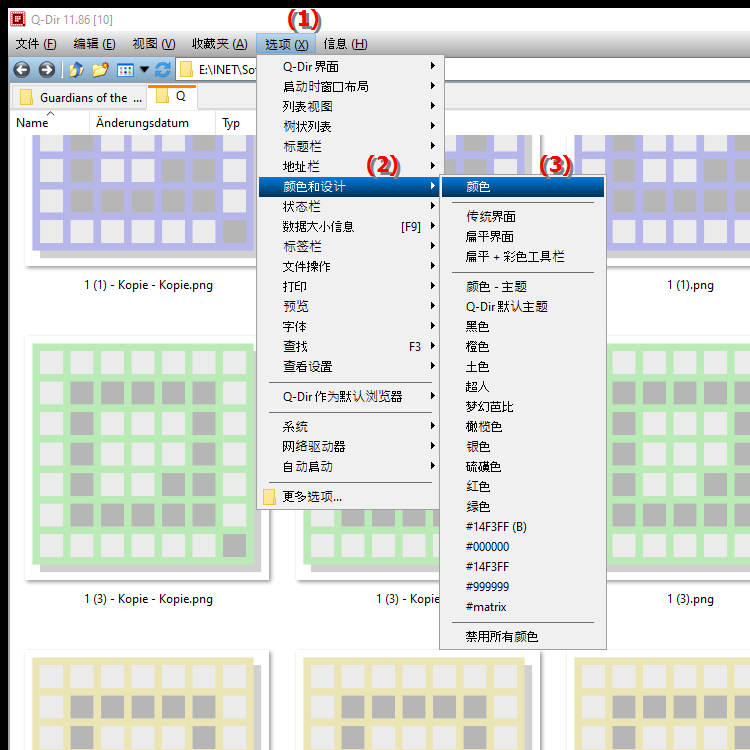
Task: Open the 系统 submenu
Action: (348, 427)
